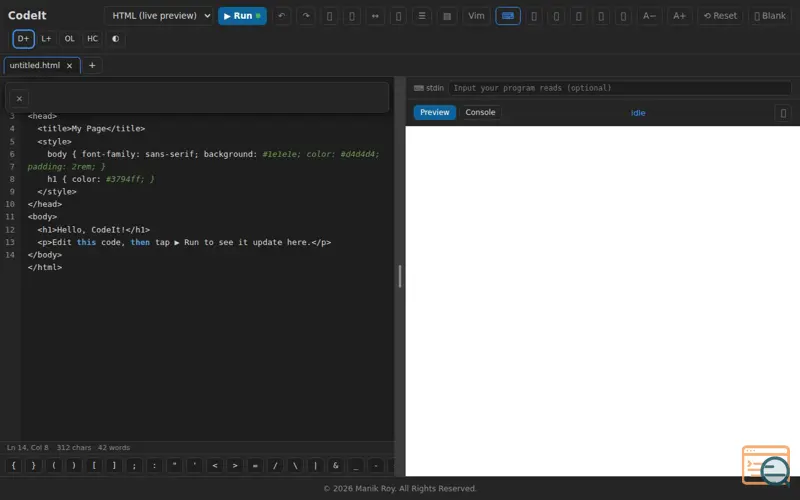Toggle Vim mode
The height and width of the screenshot is (500, 800).
point(476,16)
